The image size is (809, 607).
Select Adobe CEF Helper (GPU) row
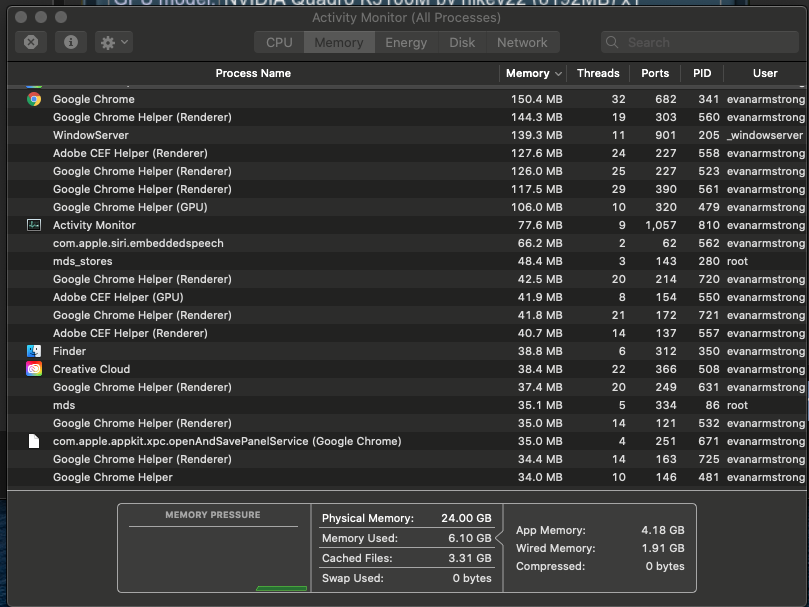pyautogui.click(x=407, y=297)
